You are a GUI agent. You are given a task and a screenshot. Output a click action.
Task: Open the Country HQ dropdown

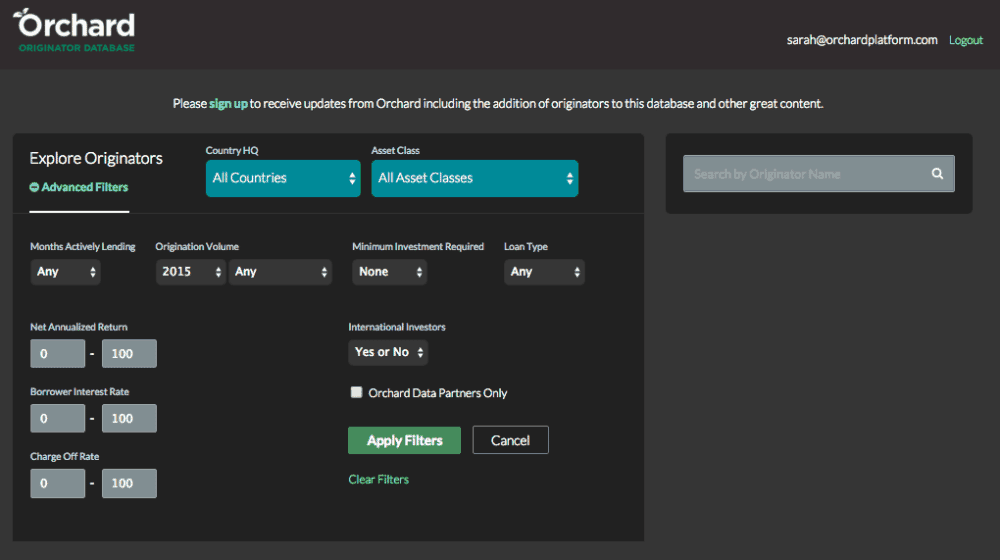click(283, 178)
